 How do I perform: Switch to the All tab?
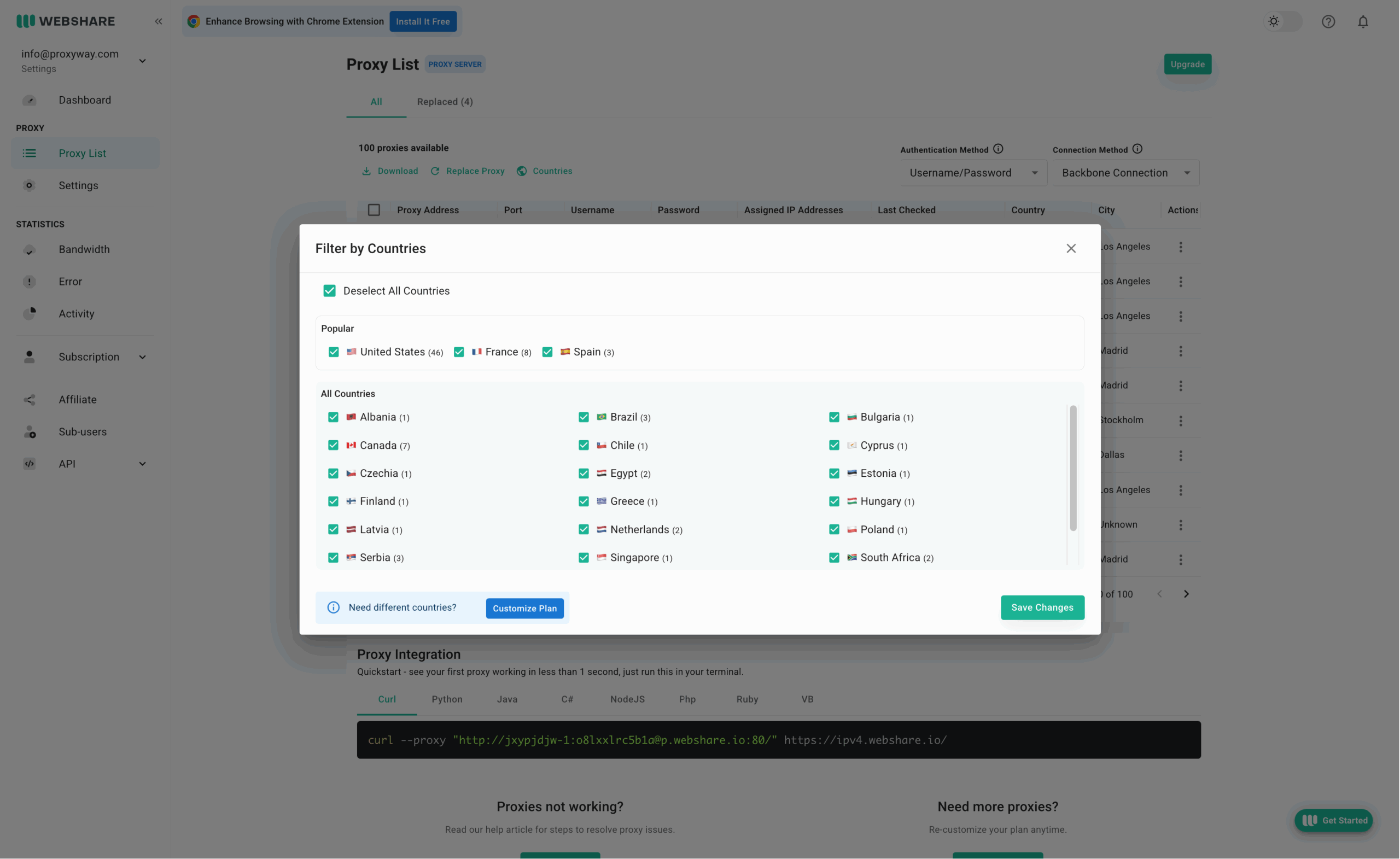pos(376,102)
